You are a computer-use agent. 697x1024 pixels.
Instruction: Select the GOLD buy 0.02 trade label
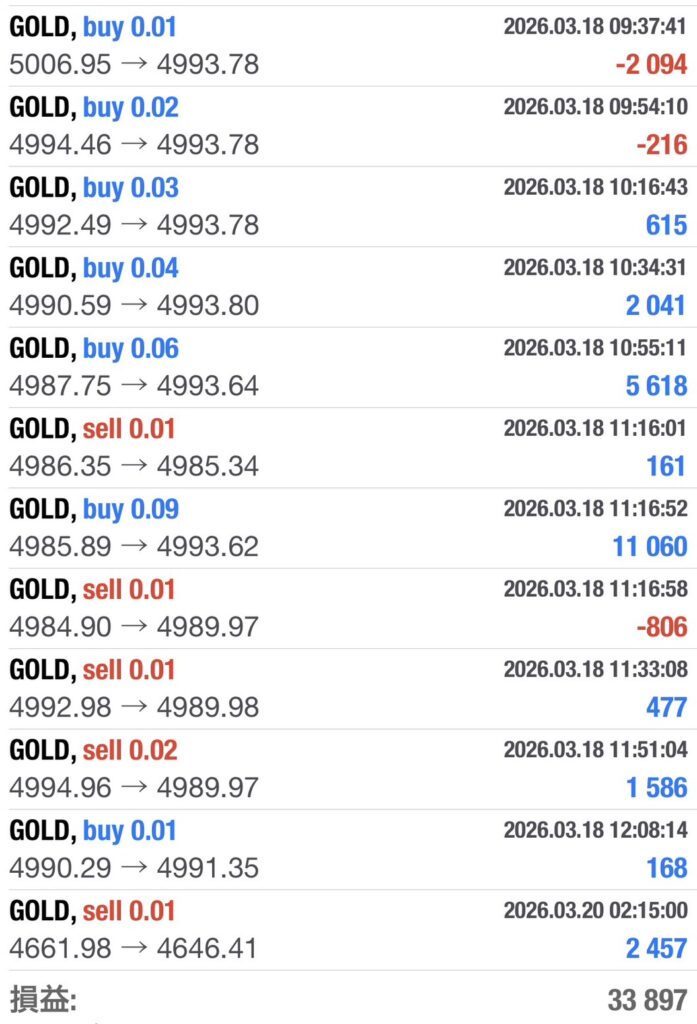94,107
